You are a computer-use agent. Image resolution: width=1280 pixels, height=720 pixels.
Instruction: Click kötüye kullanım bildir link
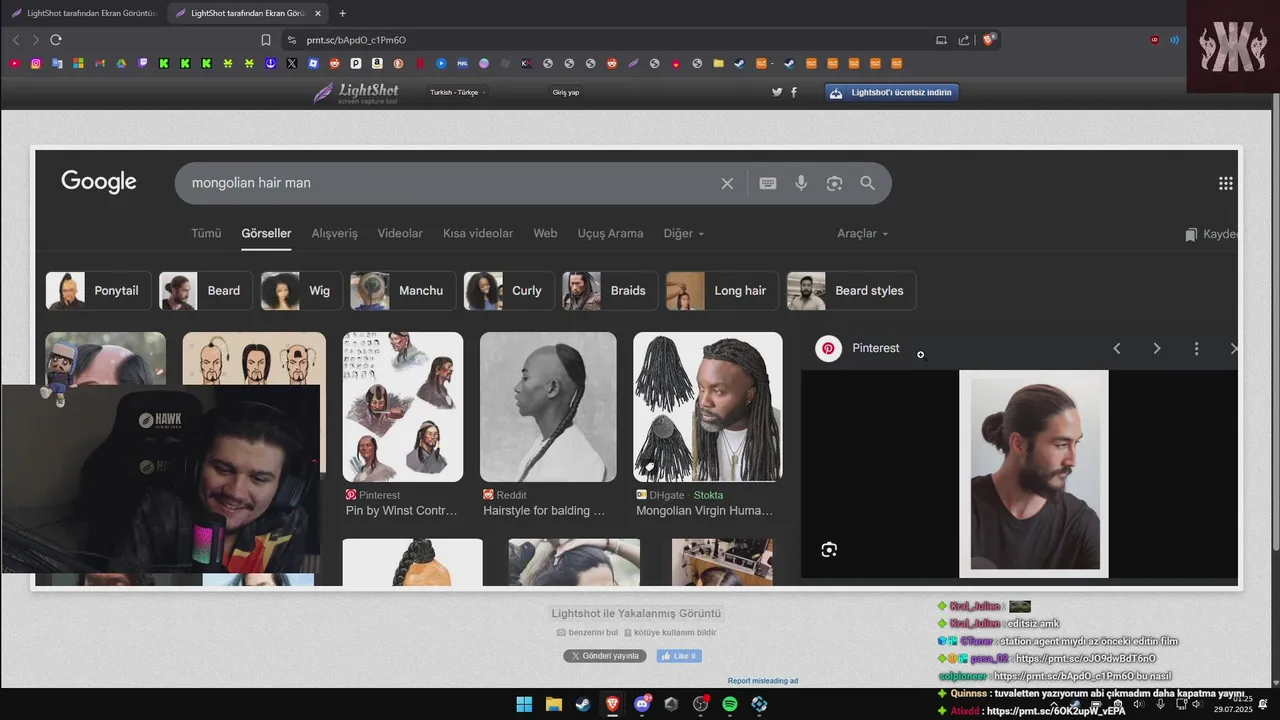point(670,632)
